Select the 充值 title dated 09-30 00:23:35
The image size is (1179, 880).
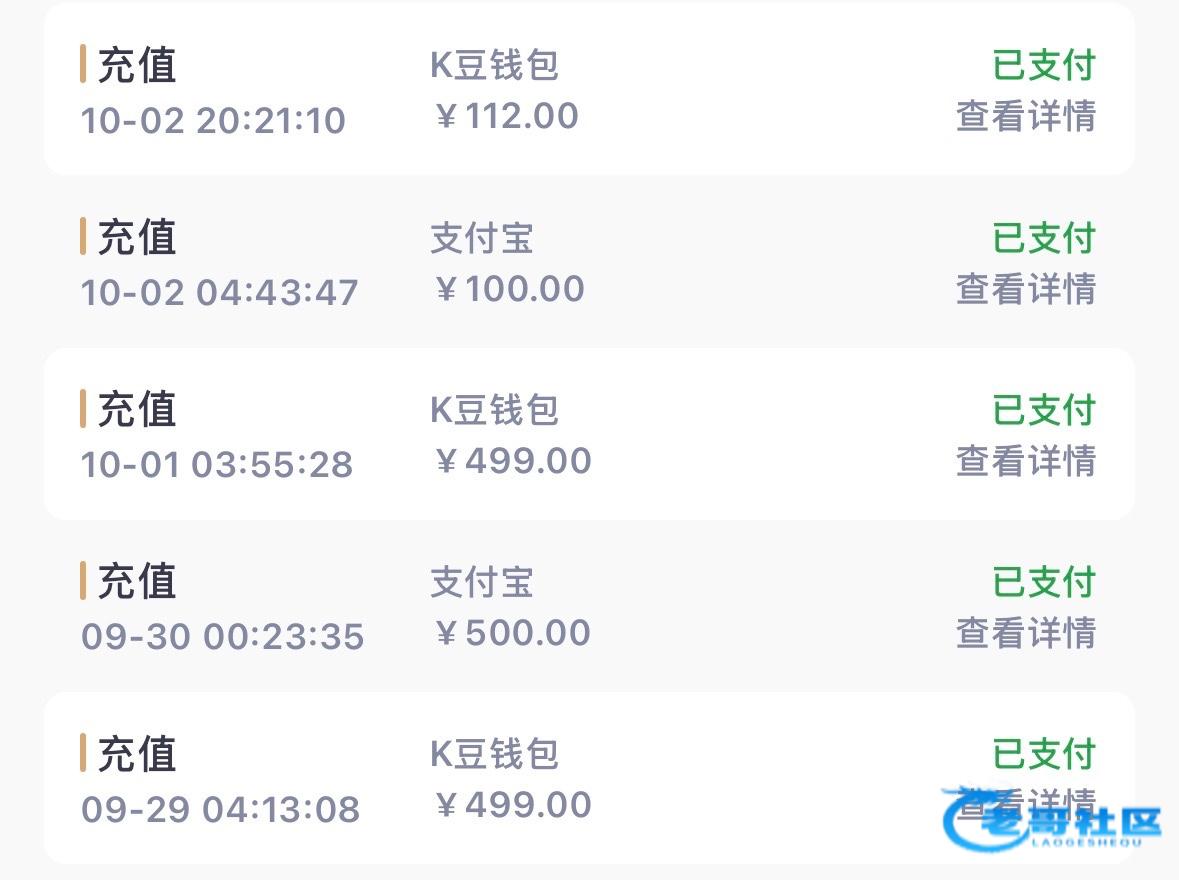pyautogui.click(x=137, y=583)
